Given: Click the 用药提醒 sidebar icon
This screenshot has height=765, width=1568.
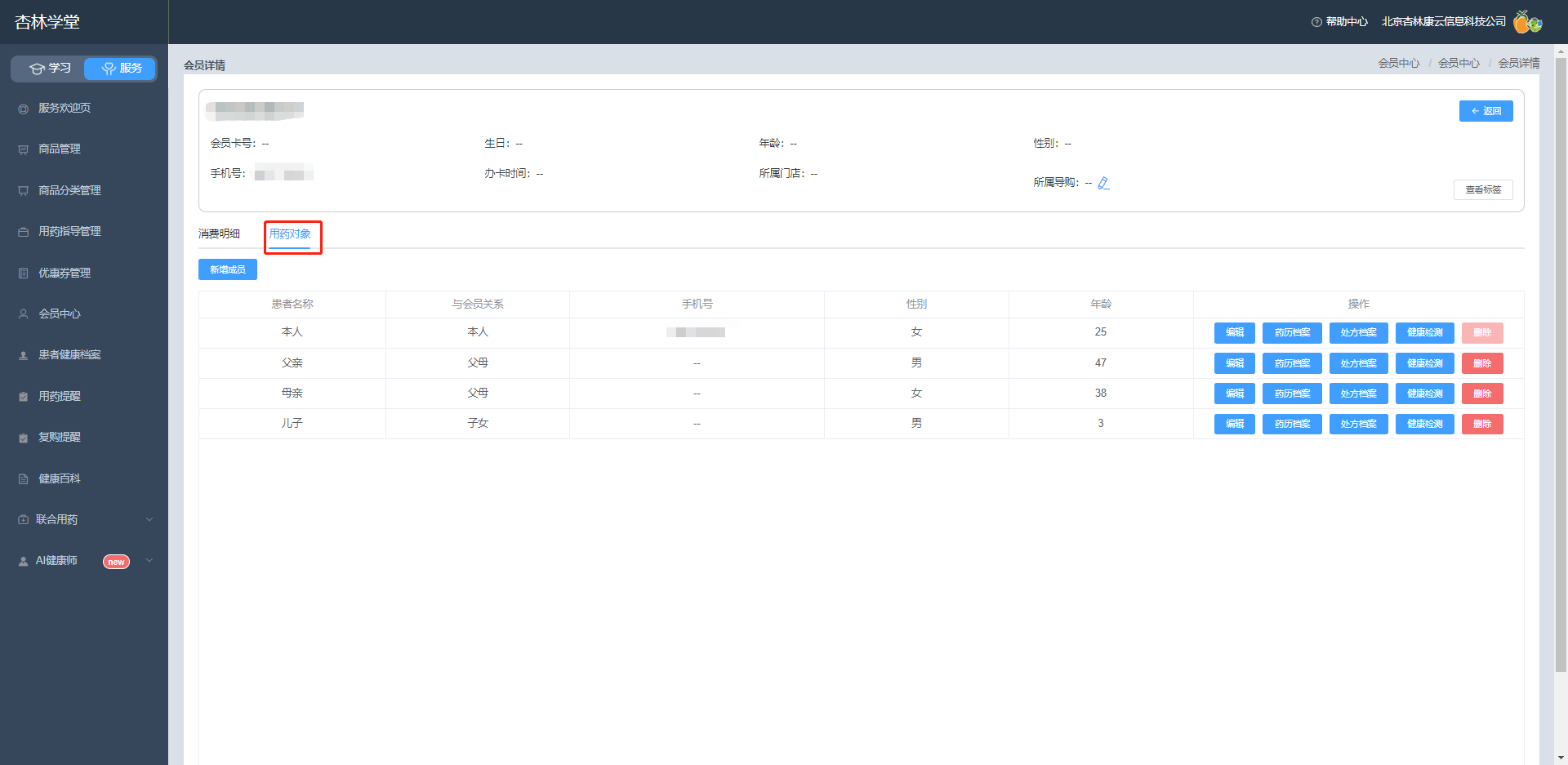Looking at the screenshot, I should (23, 397).
